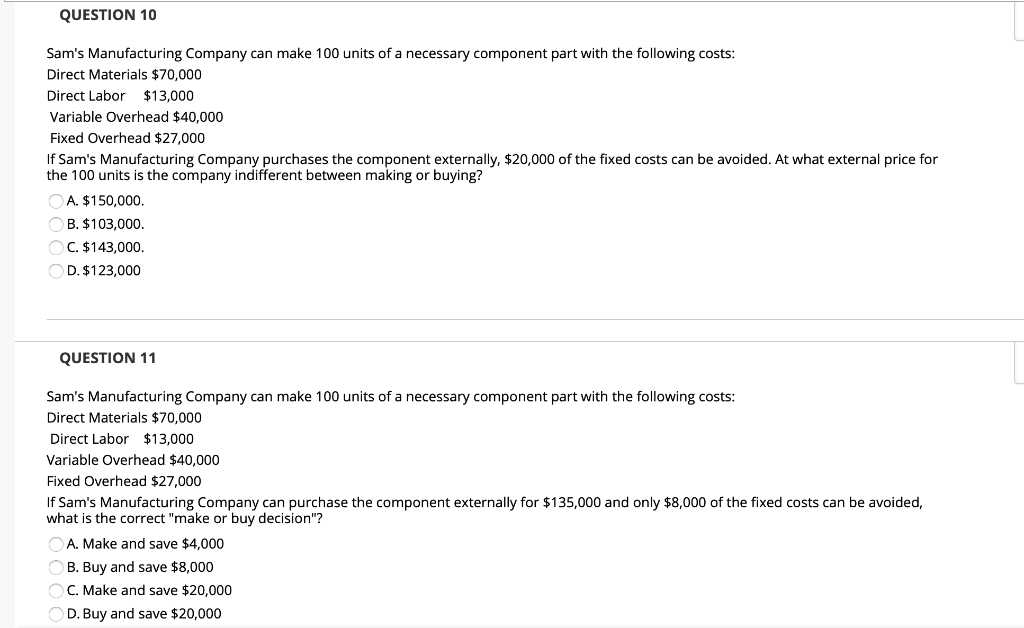Pick the D. $123,000 radio option

coord(56,271)
